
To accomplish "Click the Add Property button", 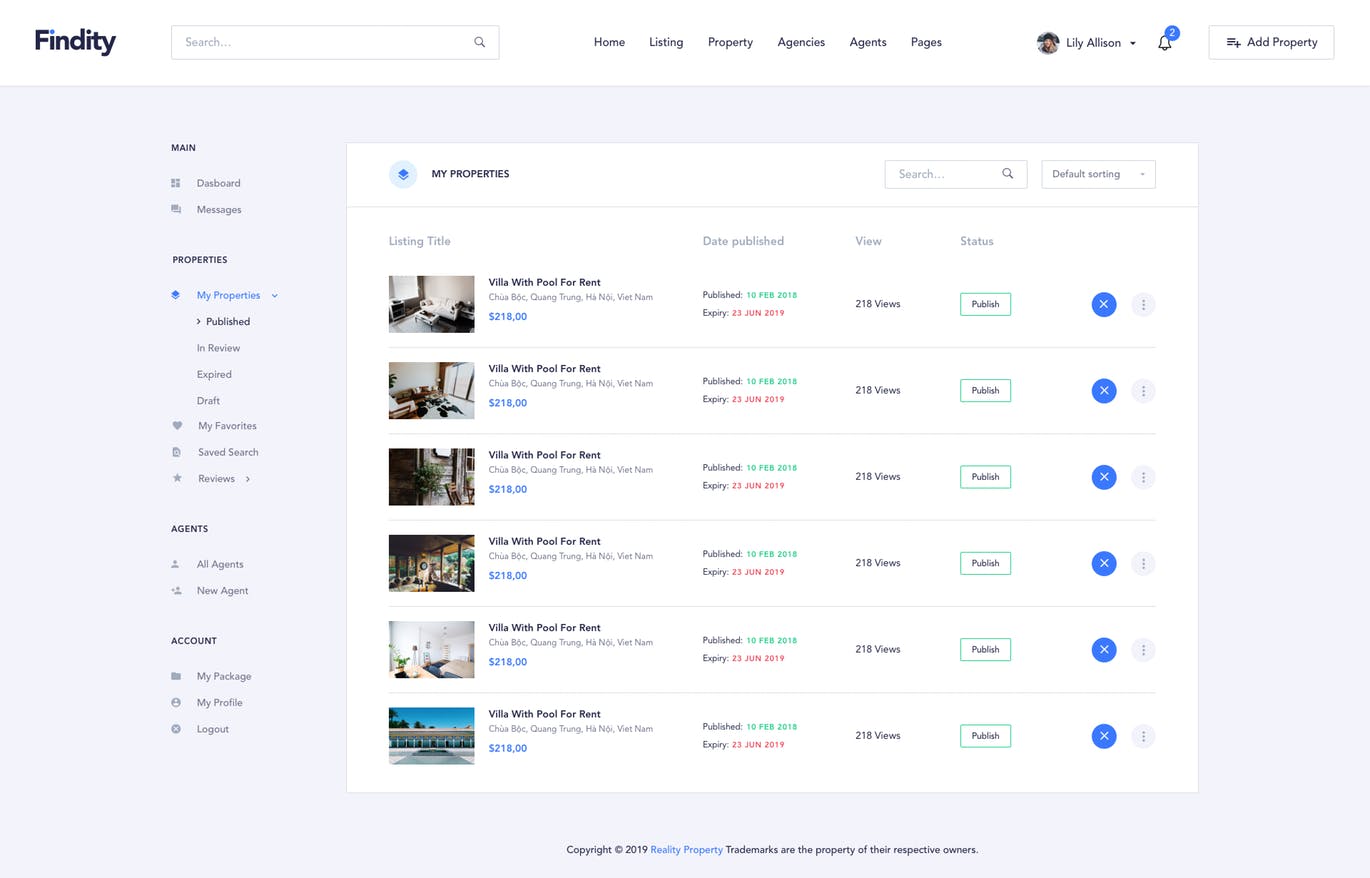I will (1270, 42).
